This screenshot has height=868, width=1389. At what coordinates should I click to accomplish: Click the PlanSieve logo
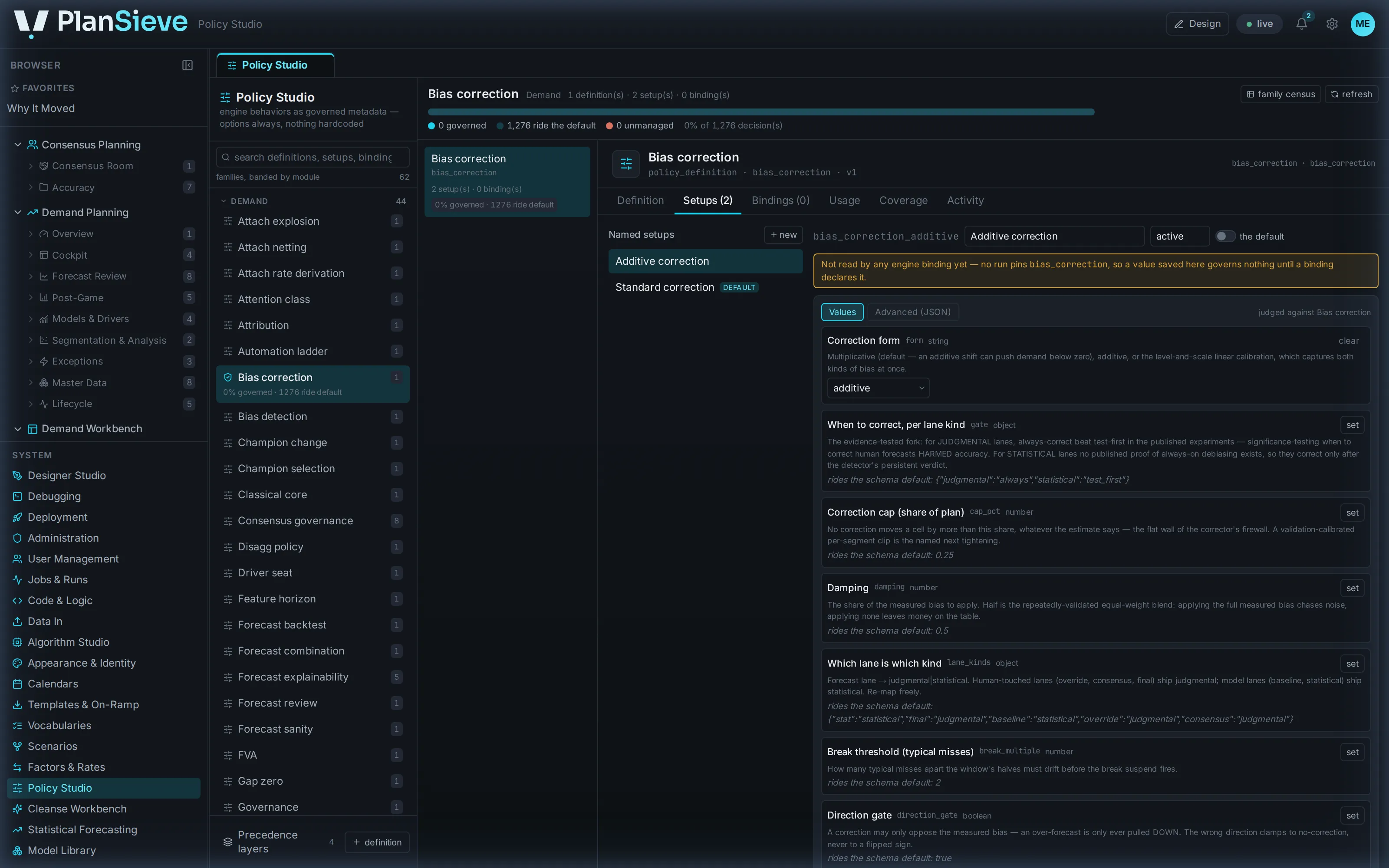100,23
